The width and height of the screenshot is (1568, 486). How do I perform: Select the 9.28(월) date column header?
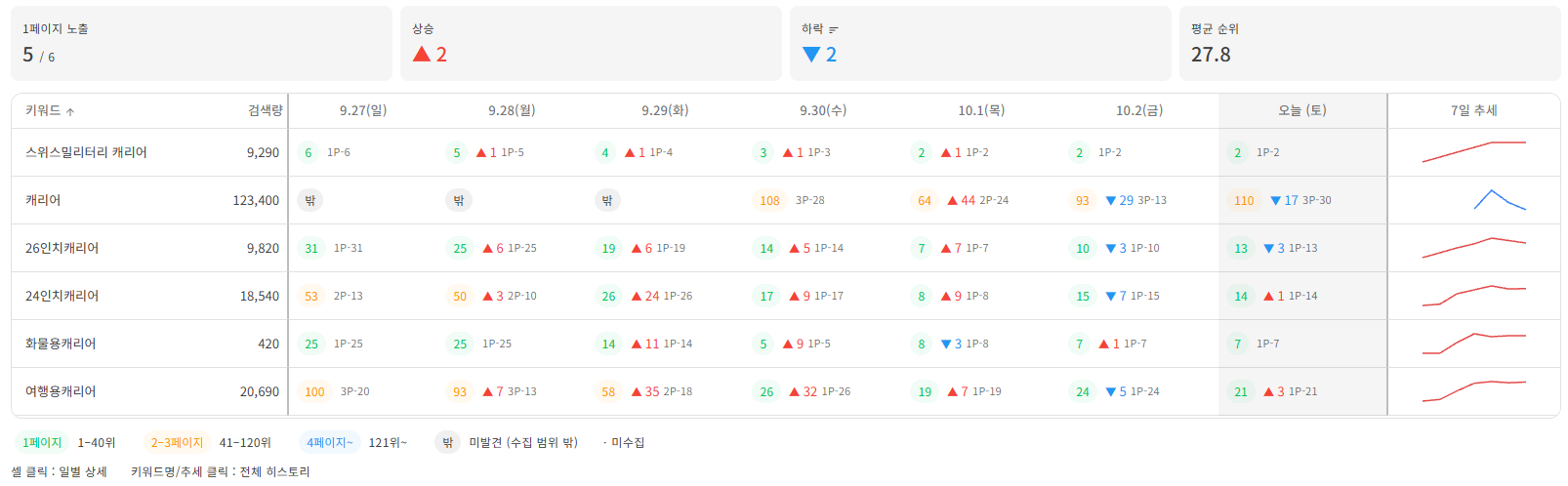tap(512, 110)
